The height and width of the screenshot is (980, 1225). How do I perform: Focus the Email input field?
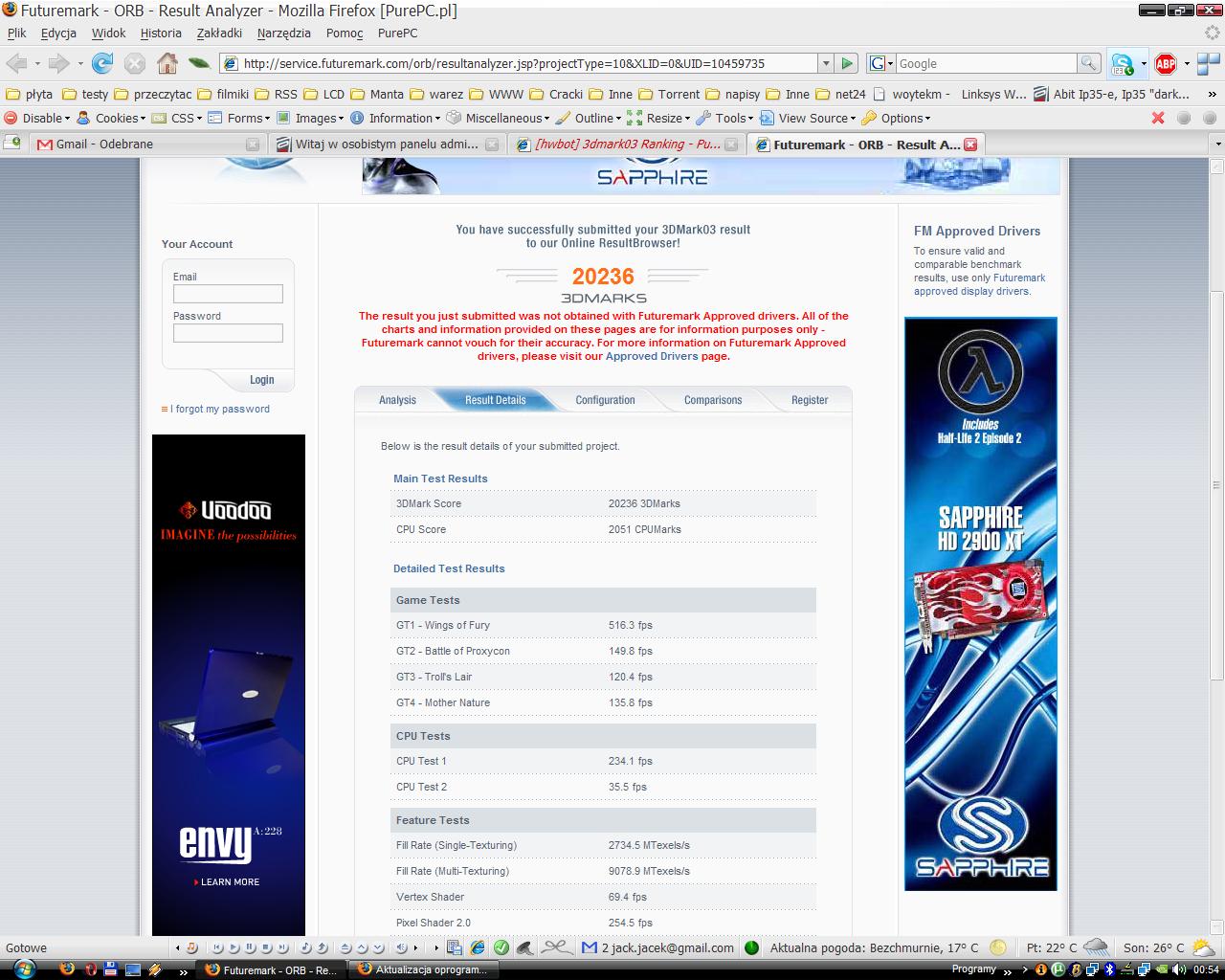(228, 294)
